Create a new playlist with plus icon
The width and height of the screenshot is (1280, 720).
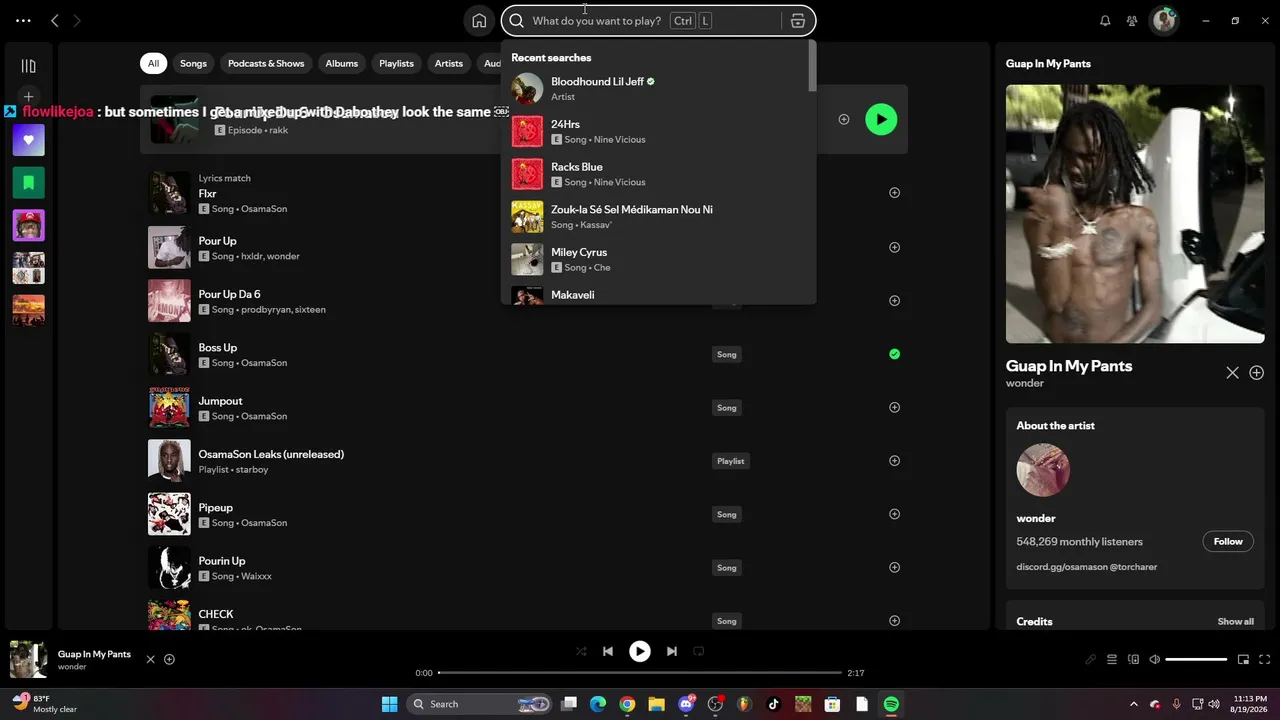tap(28, 97)
